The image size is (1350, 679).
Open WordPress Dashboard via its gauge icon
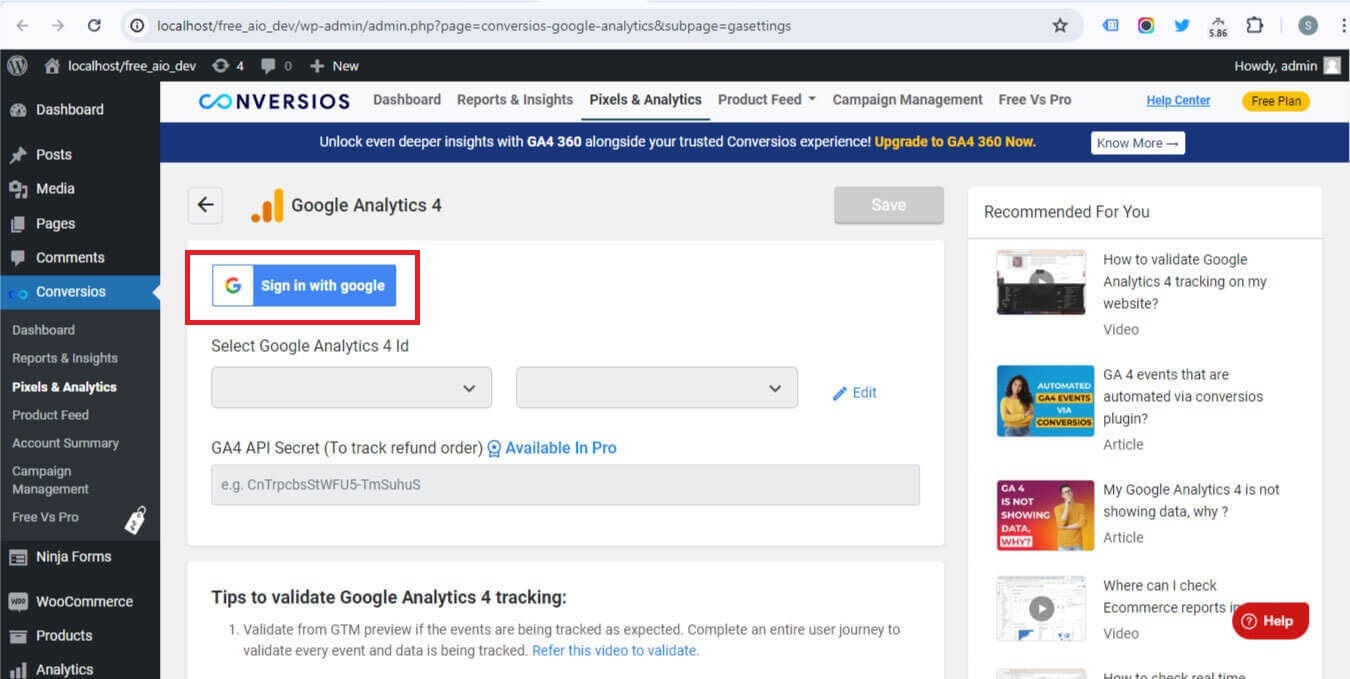pos(18,110)
